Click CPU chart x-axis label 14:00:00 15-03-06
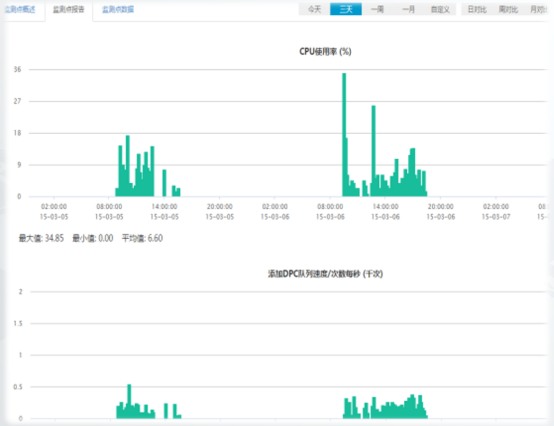 tap(385, 212)
